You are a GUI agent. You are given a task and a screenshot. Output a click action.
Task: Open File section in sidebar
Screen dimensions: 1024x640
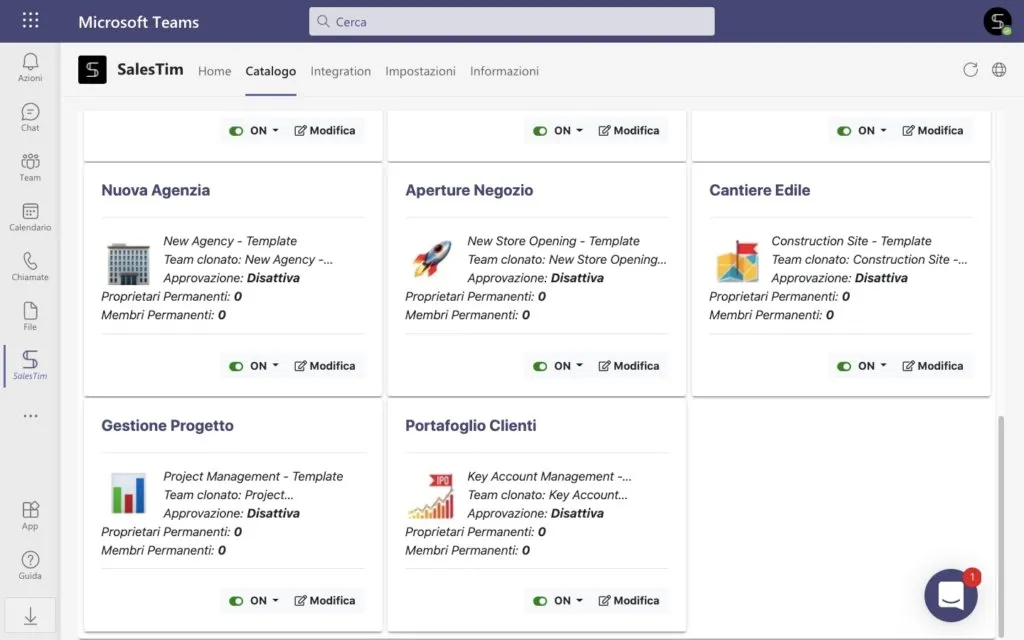coord(30,316)
